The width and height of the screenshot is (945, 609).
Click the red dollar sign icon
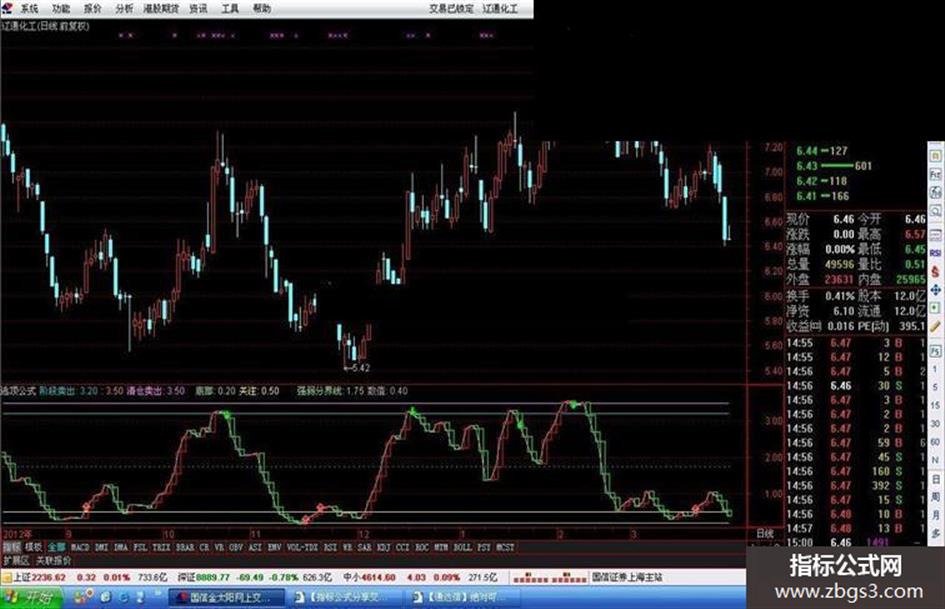[935, 271]
